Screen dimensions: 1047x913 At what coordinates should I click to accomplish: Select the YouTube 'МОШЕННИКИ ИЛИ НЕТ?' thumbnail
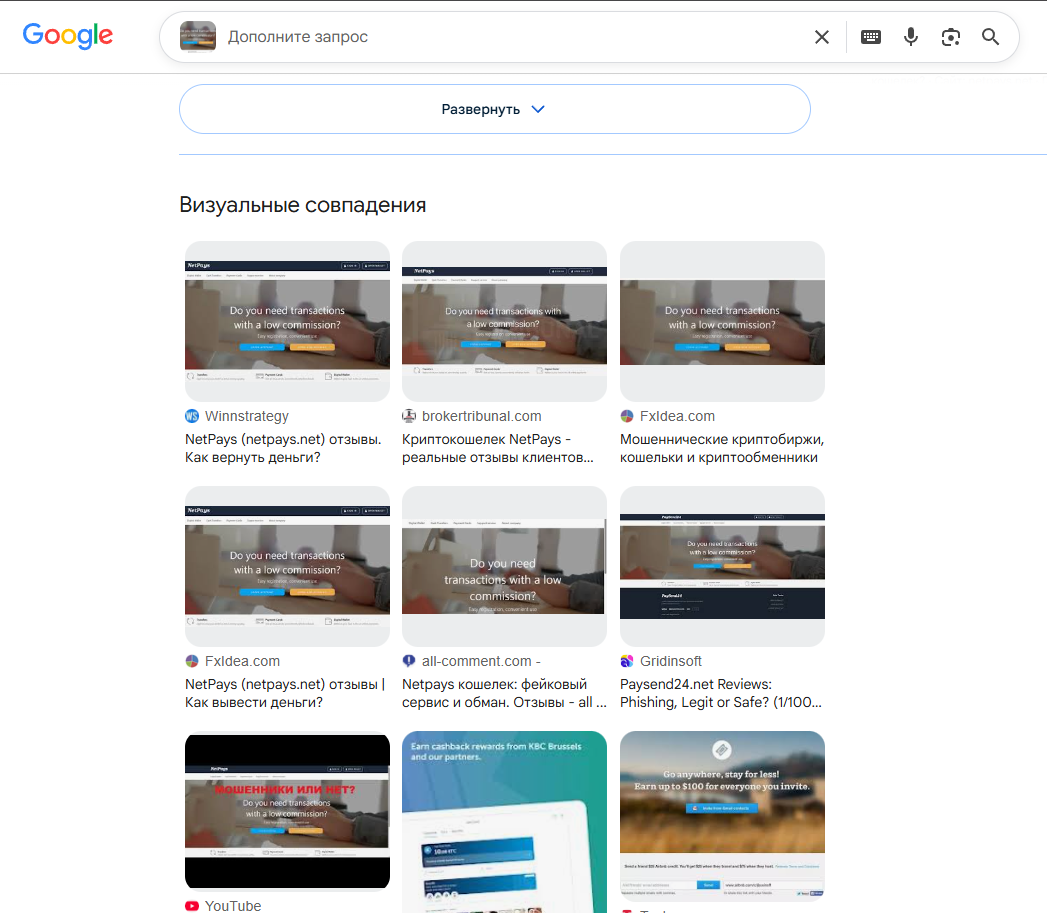point(287,811)
